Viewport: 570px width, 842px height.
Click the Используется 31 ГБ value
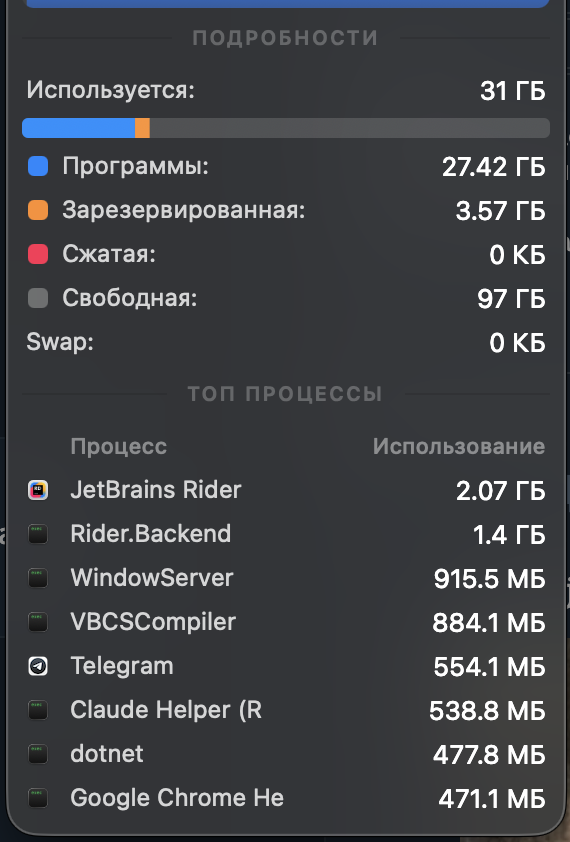pos(513,91)
